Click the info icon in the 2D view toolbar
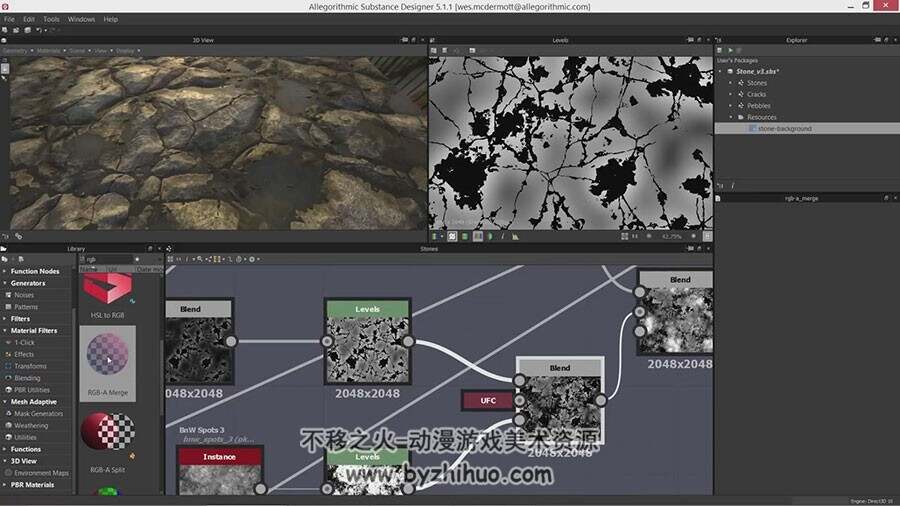 click(502, 236)
